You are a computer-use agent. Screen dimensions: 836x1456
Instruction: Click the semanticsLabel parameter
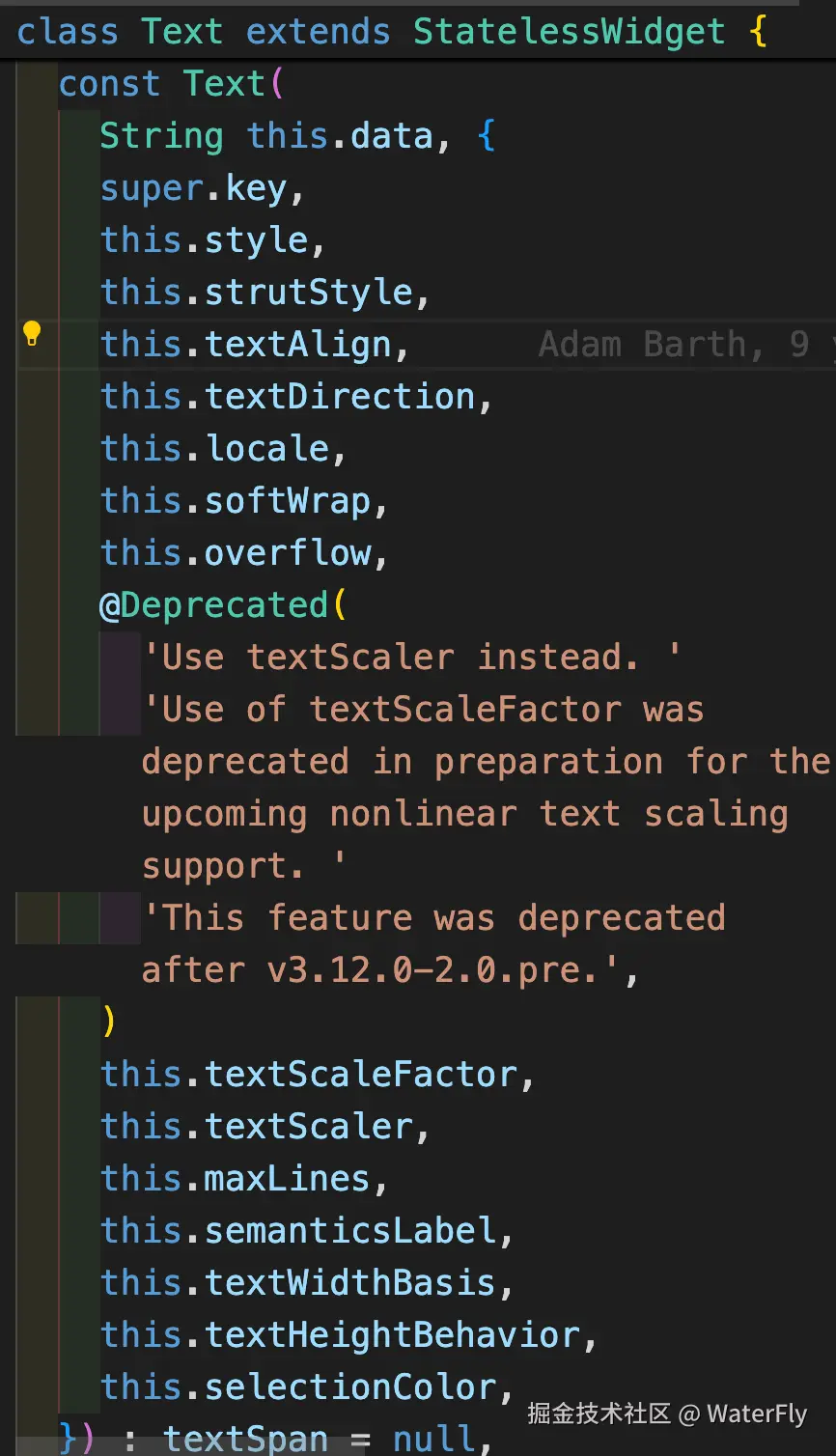(349, 1231)
